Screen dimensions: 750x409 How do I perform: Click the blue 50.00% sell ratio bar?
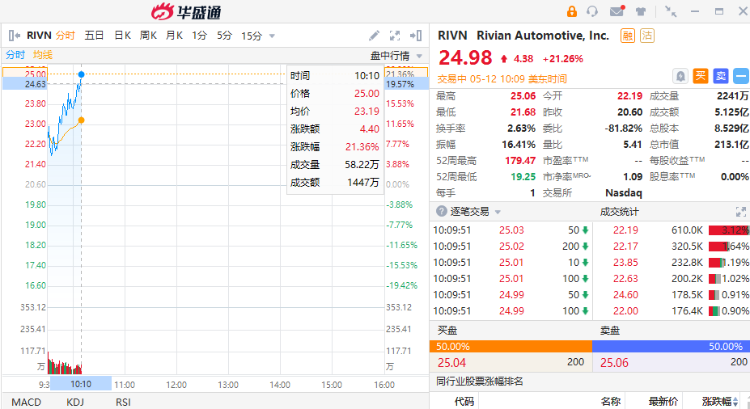(x=671, y=346)
